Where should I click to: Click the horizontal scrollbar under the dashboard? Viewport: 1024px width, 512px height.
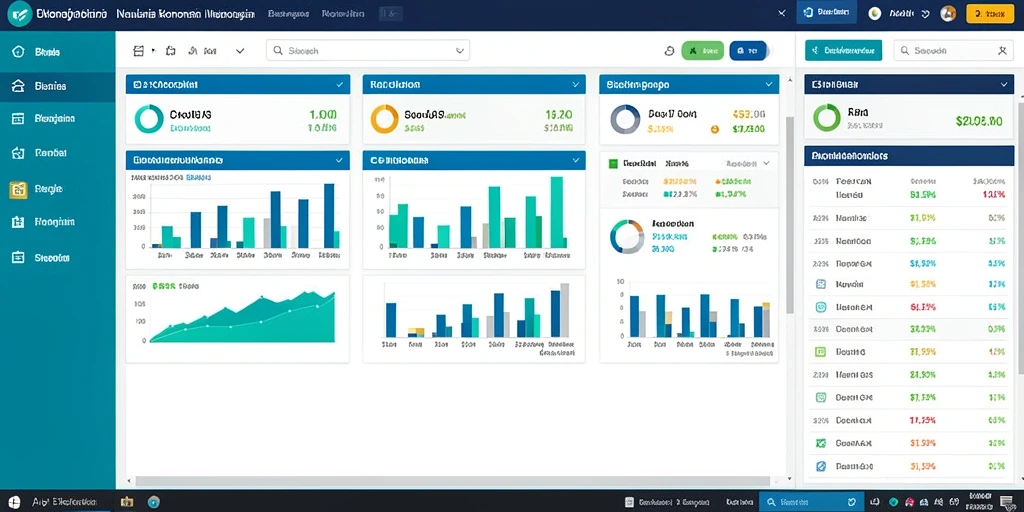[x=455, y=481]
